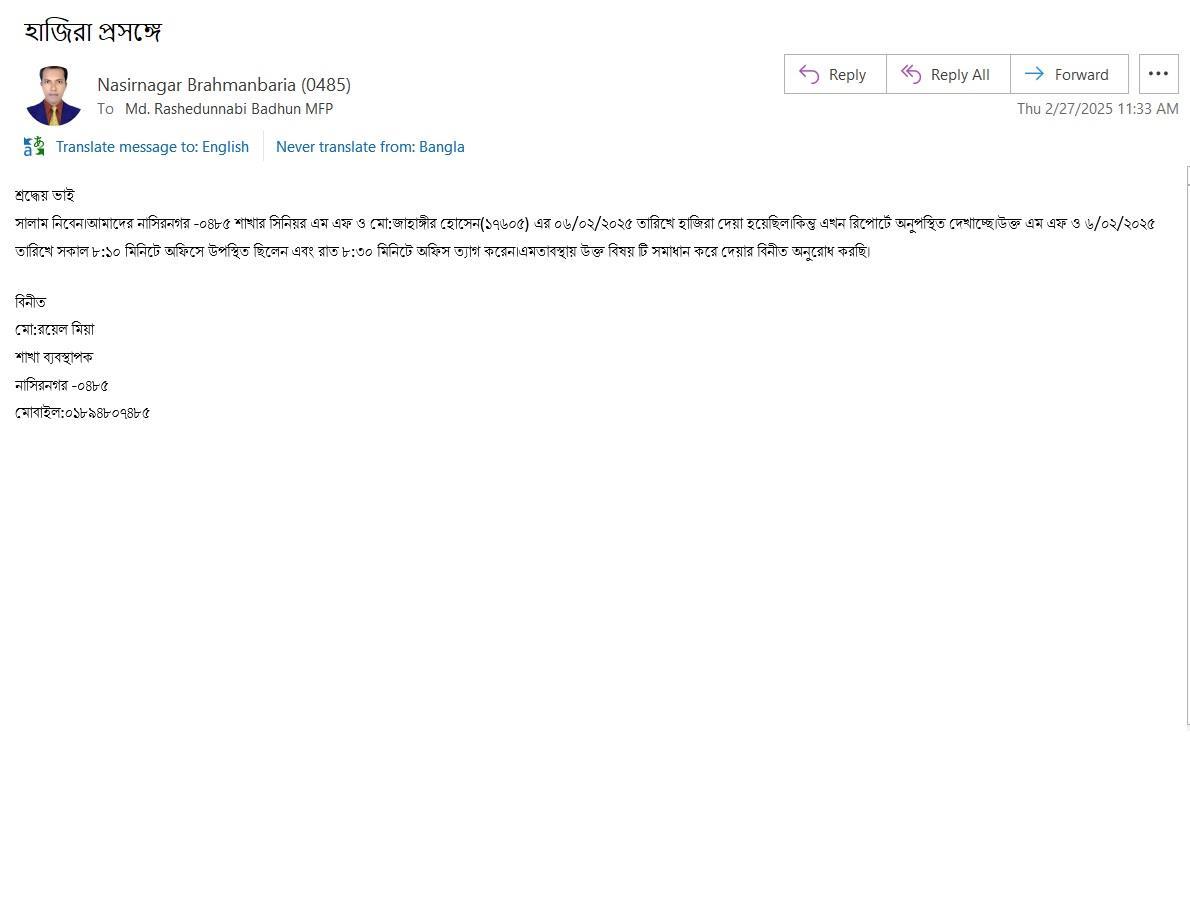Click the Reply button label

(847, 74)
